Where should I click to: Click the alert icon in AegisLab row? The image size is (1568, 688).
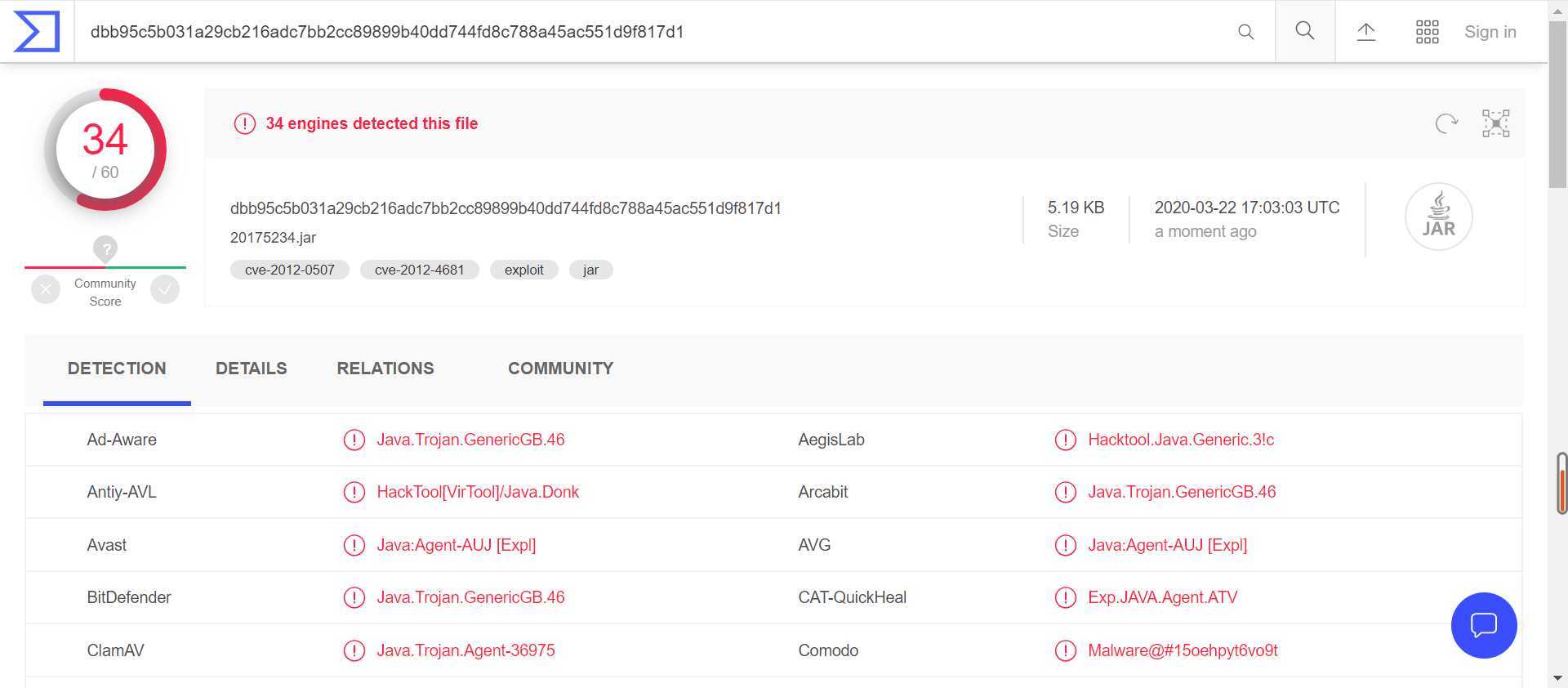pyautogui.click(x=1065, y=440)
